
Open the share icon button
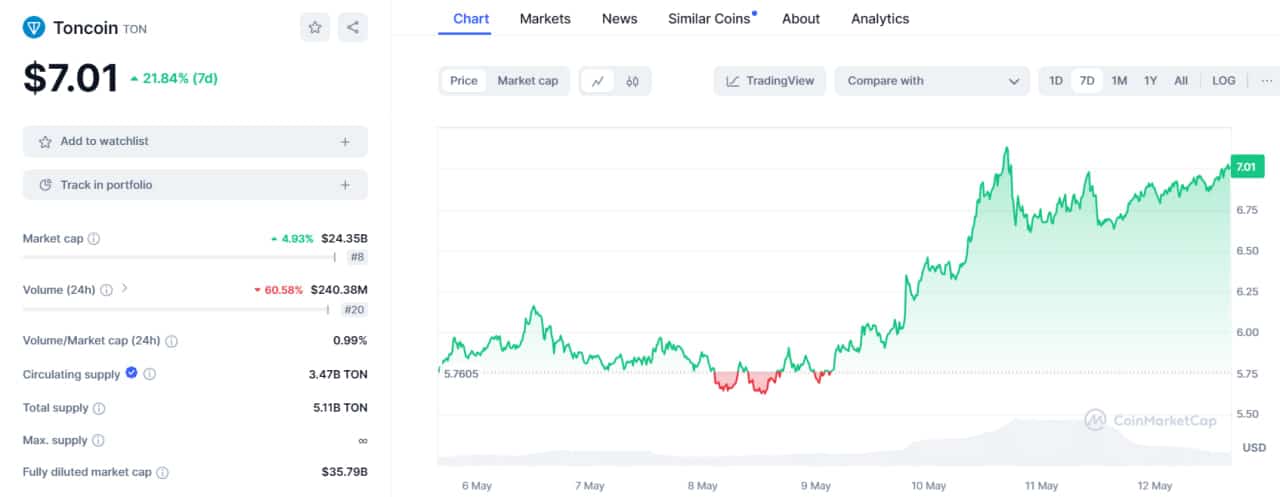tap(353, 28)
